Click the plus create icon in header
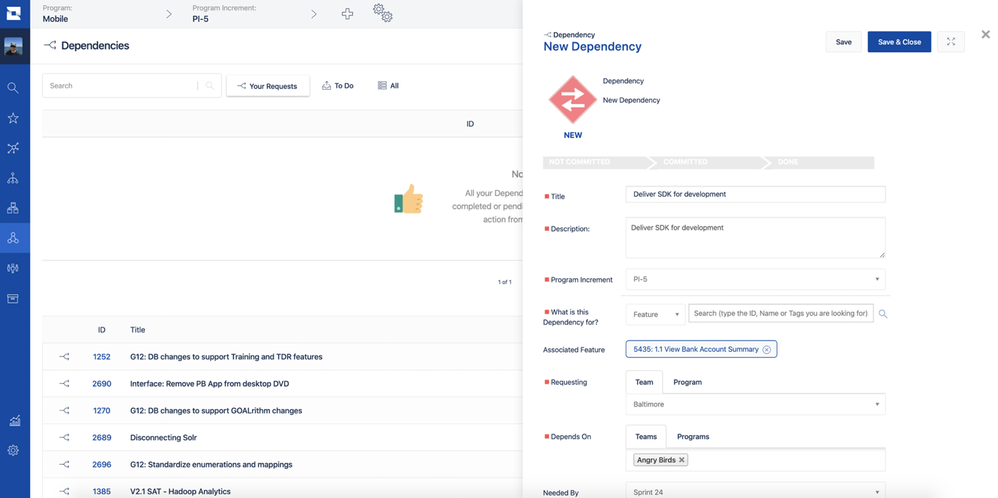Image resolution: width=998 pixels, height=498 pixels. [x=348, y=14]
